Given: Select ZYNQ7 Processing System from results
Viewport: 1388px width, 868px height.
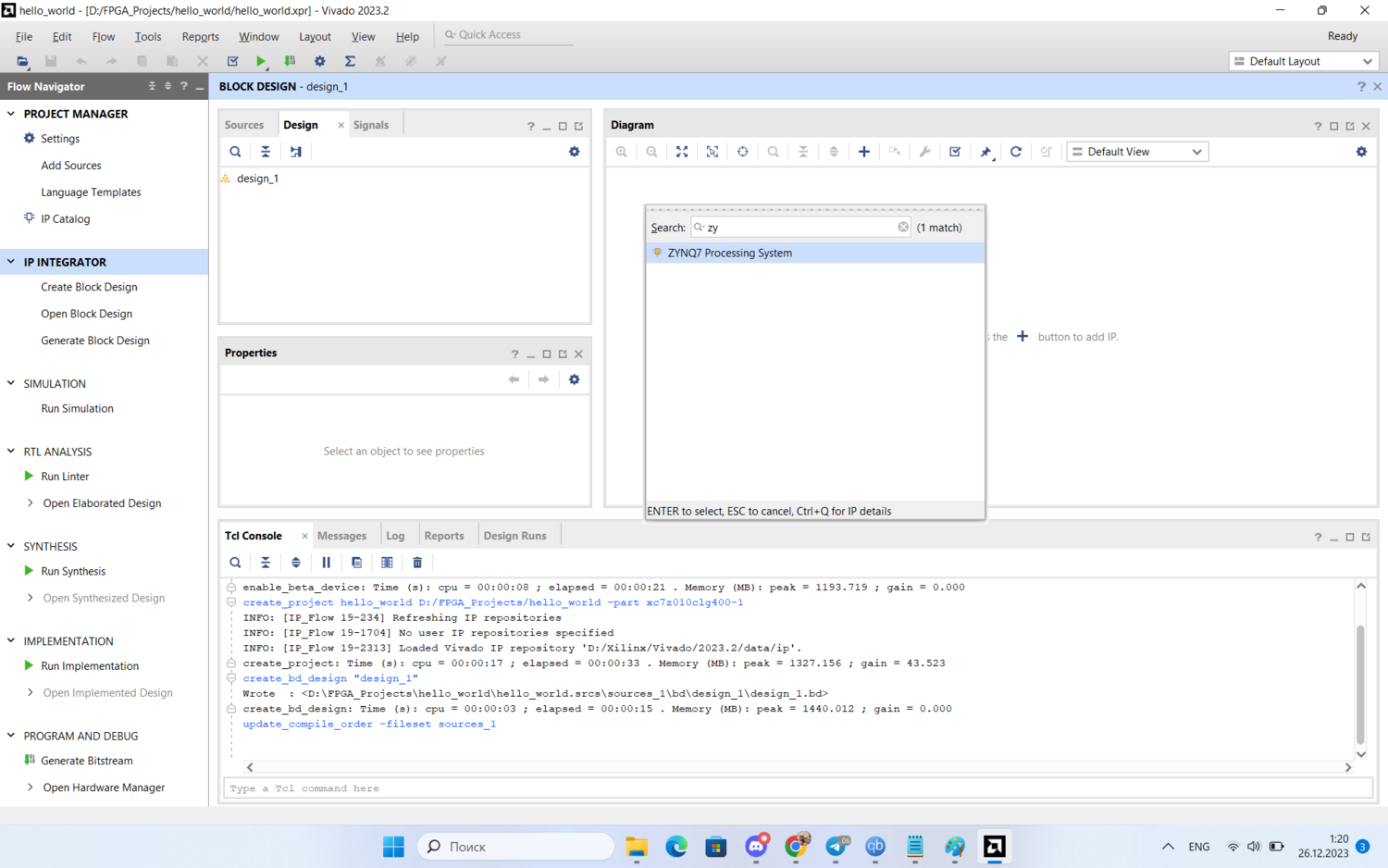Looking at the screenshot, I should pos(729,253).
